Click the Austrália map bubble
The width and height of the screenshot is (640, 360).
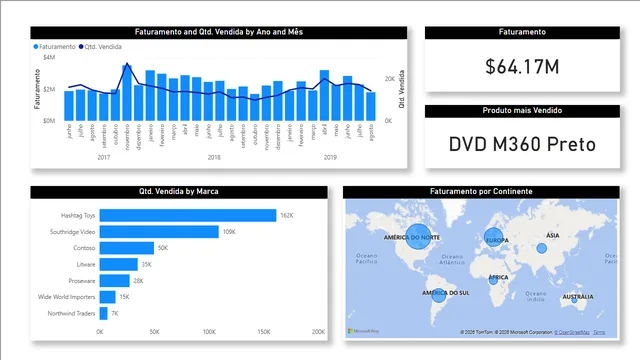click(x=574, y=300)
